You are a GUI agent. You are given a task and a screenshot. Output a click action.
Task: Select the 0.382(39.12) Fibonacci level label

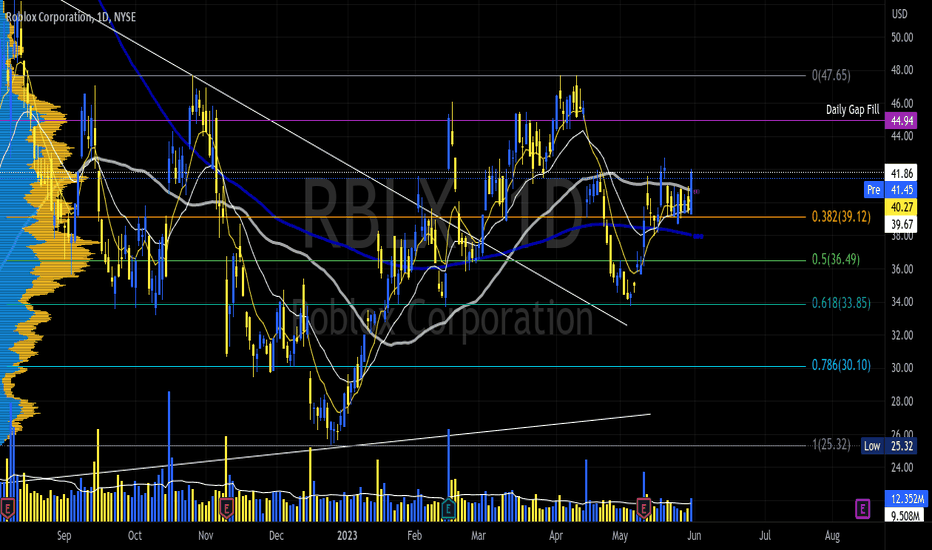[x=841, y=217]
